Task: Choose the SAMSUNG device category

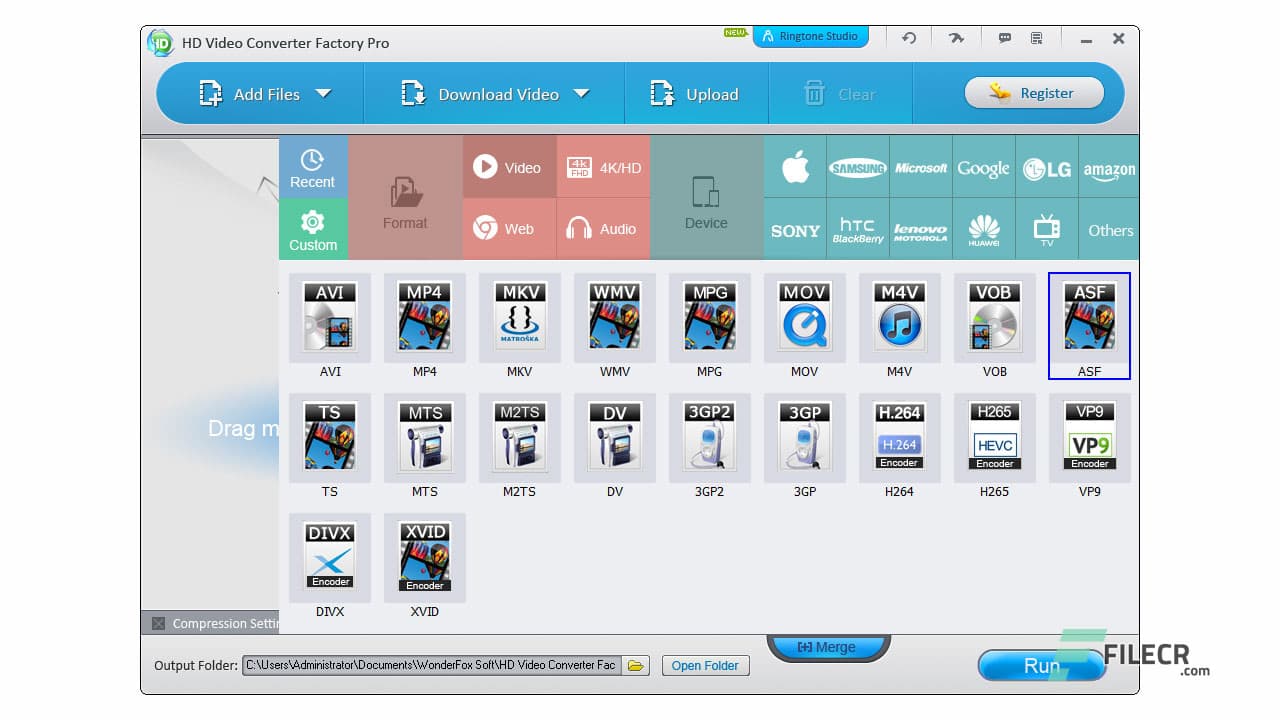Action: [857, 167]
